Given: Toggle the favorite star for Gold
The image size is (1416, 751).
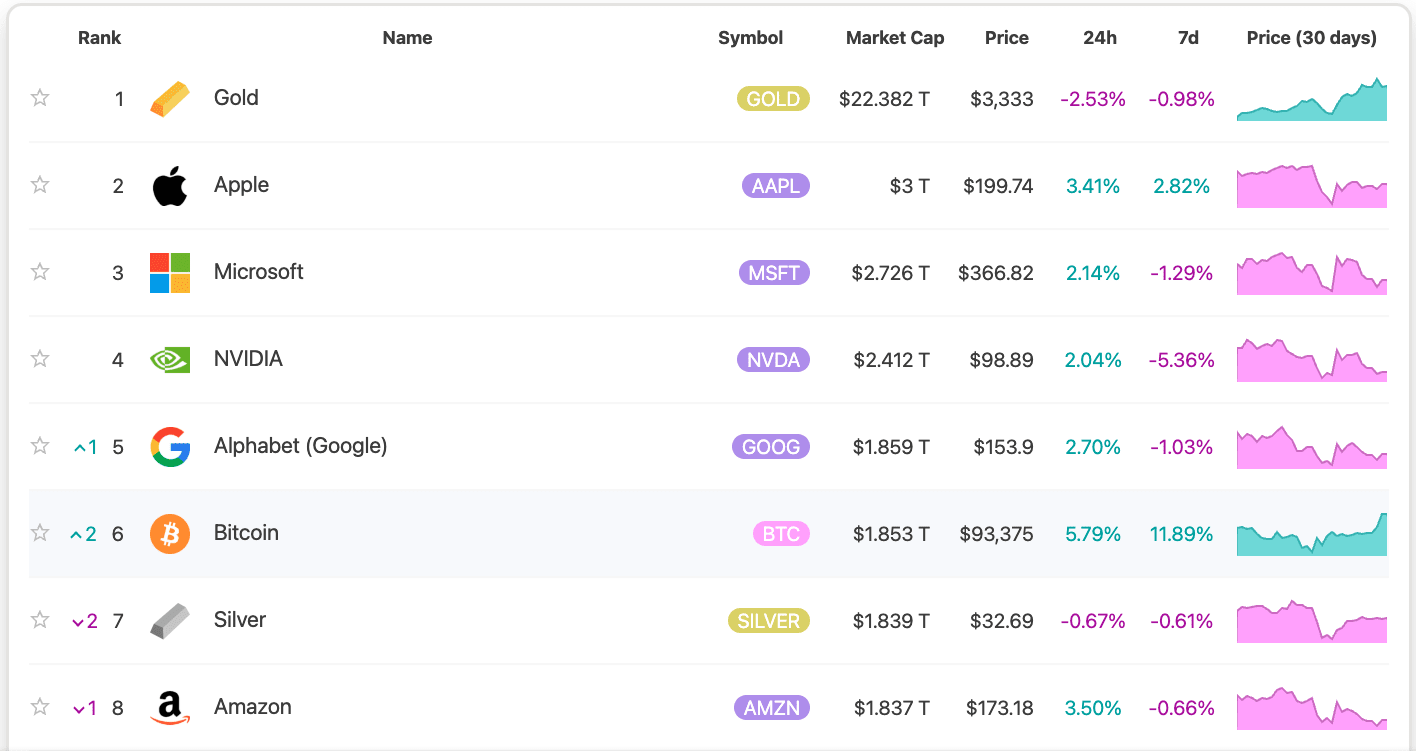Looking at the screenshot, I should [x=40, y=98].
